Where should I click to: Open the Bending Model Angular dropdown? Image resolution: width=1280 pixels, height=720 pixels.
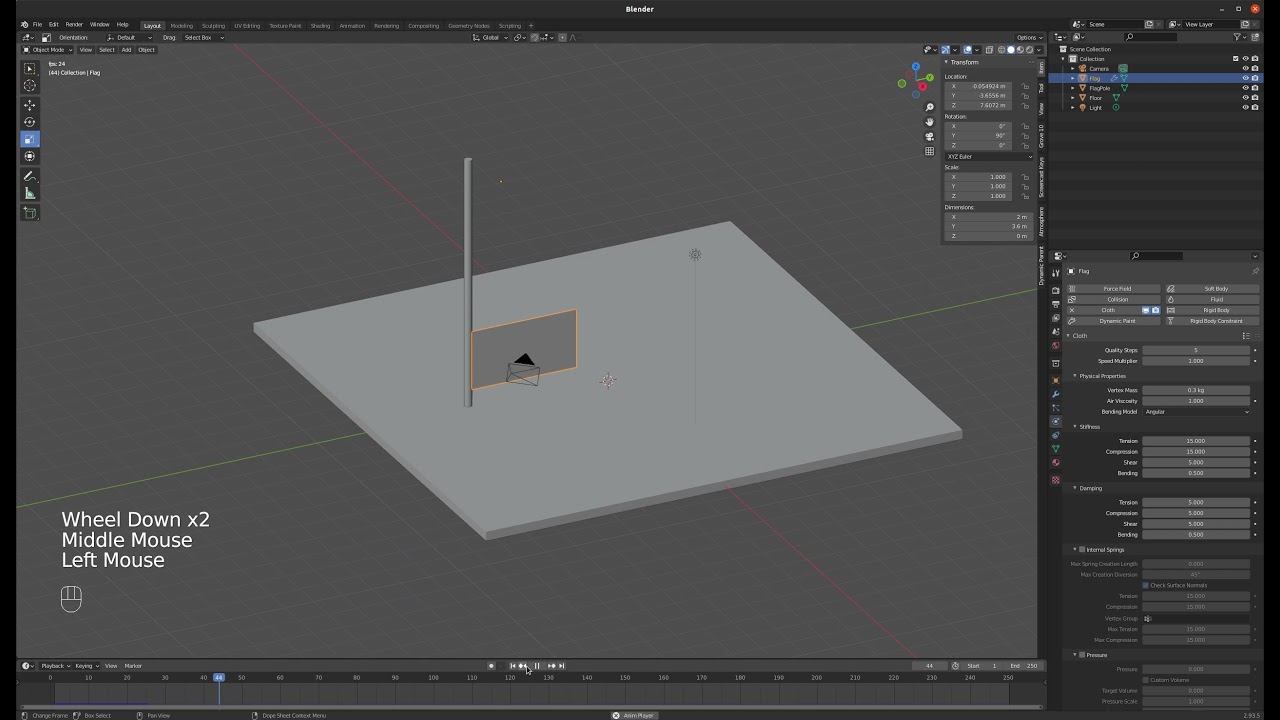click(x=1197, y=412)
